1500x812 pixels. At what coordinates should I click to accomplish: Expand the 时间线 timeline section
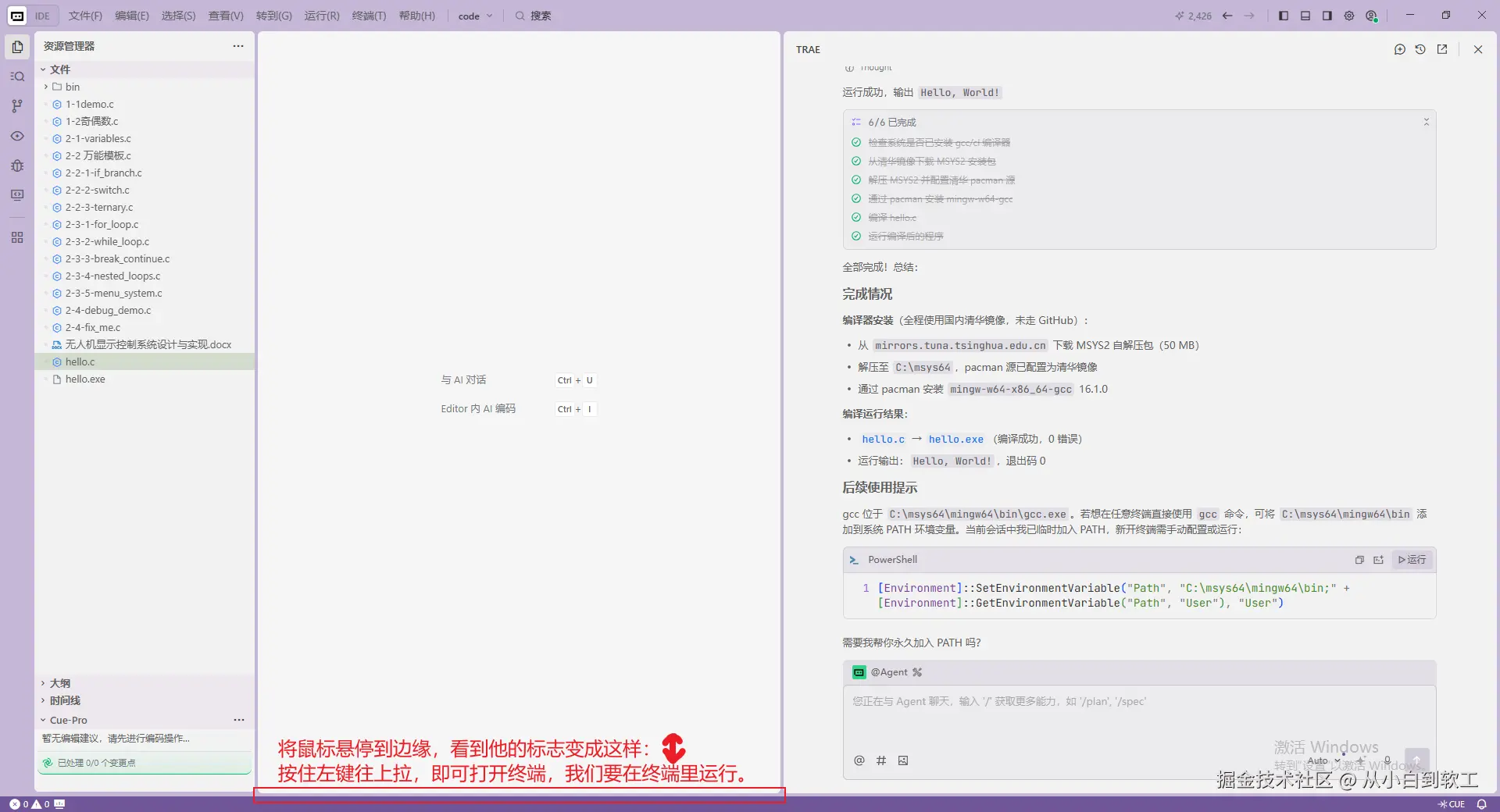click(x=66, y=700)
